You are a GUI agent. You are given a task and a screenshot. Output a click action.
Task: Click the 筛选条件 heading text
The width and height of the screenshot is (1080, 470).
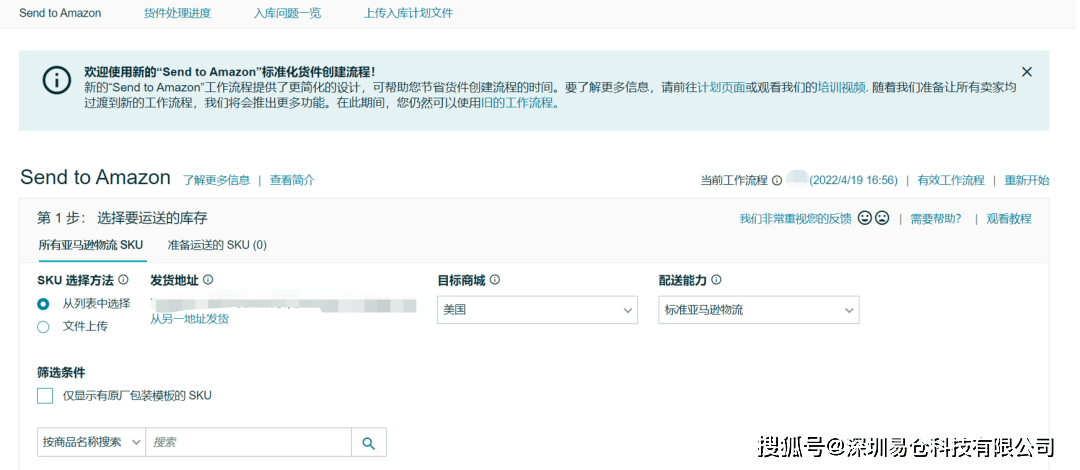click(61, 372)
